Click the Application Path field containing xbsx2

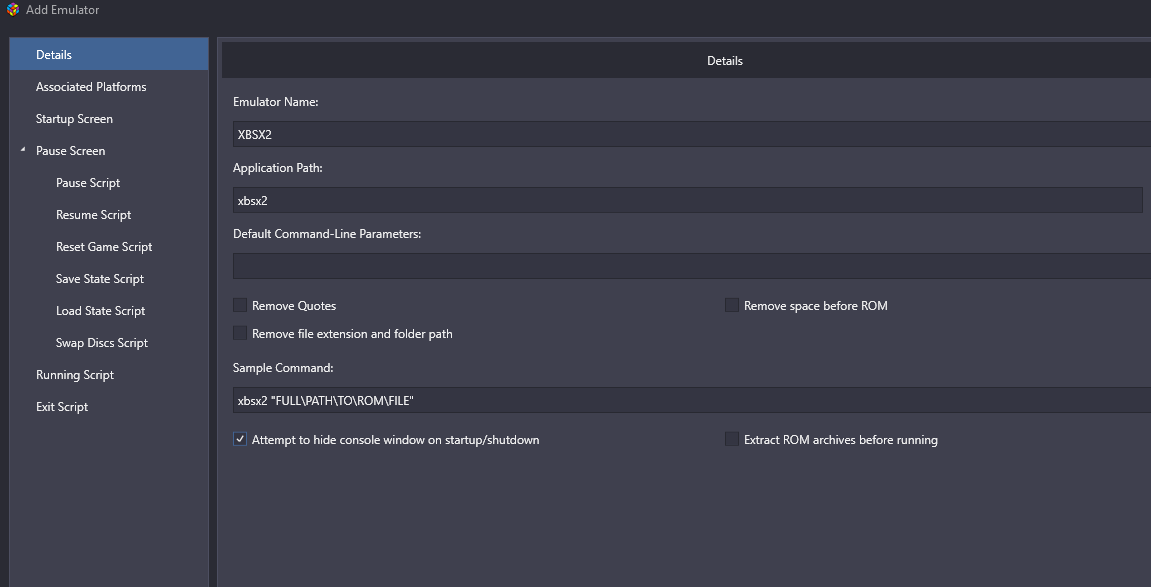click(x=687, y=200)
